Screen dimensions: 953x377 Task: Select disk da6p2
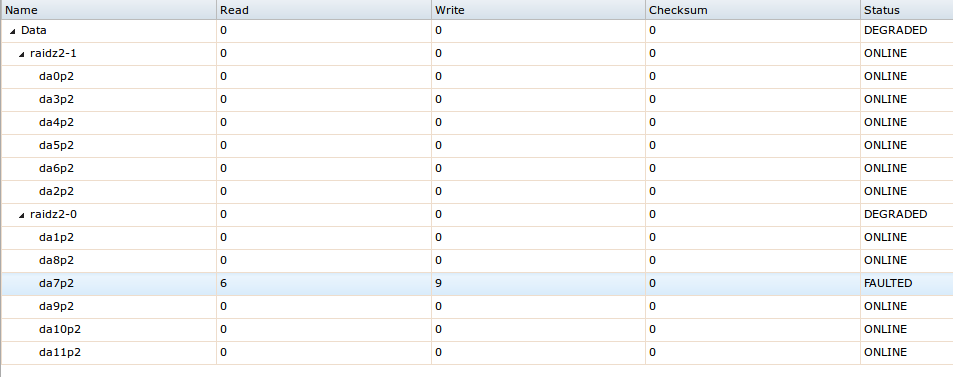coord(57,168)
